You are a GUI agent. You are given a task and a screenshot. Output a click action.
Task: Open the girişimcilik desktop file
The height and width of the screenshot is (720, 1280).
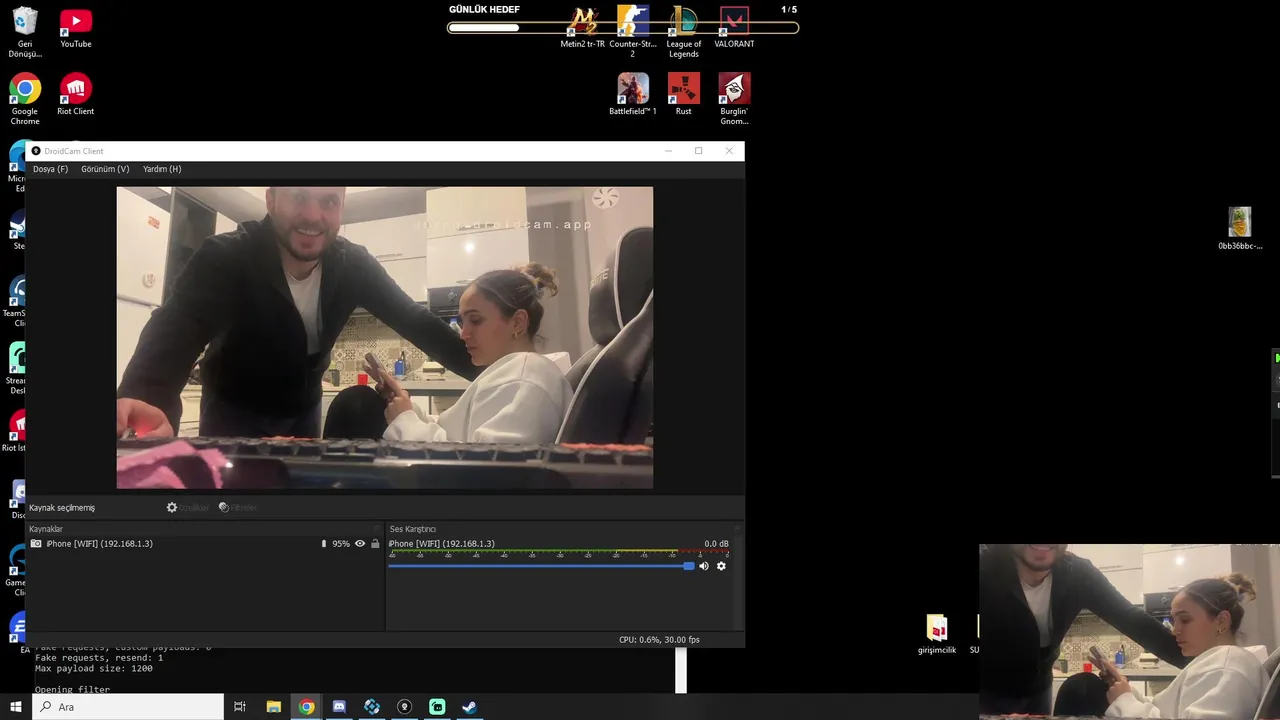tap(937, 635)
